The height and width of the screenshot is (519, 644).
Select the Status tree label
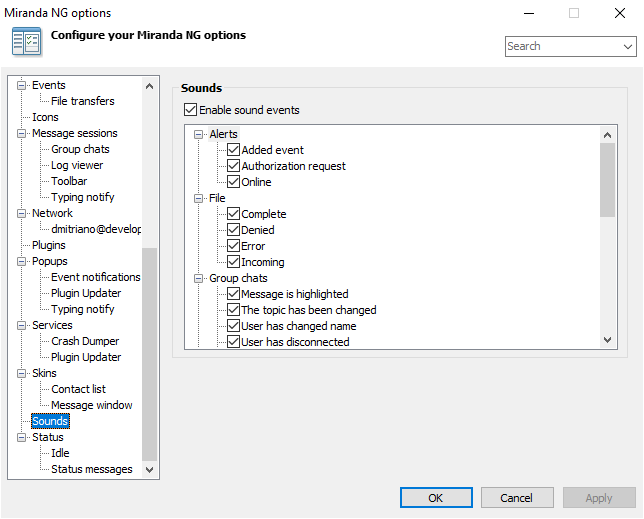pos(48,437)
